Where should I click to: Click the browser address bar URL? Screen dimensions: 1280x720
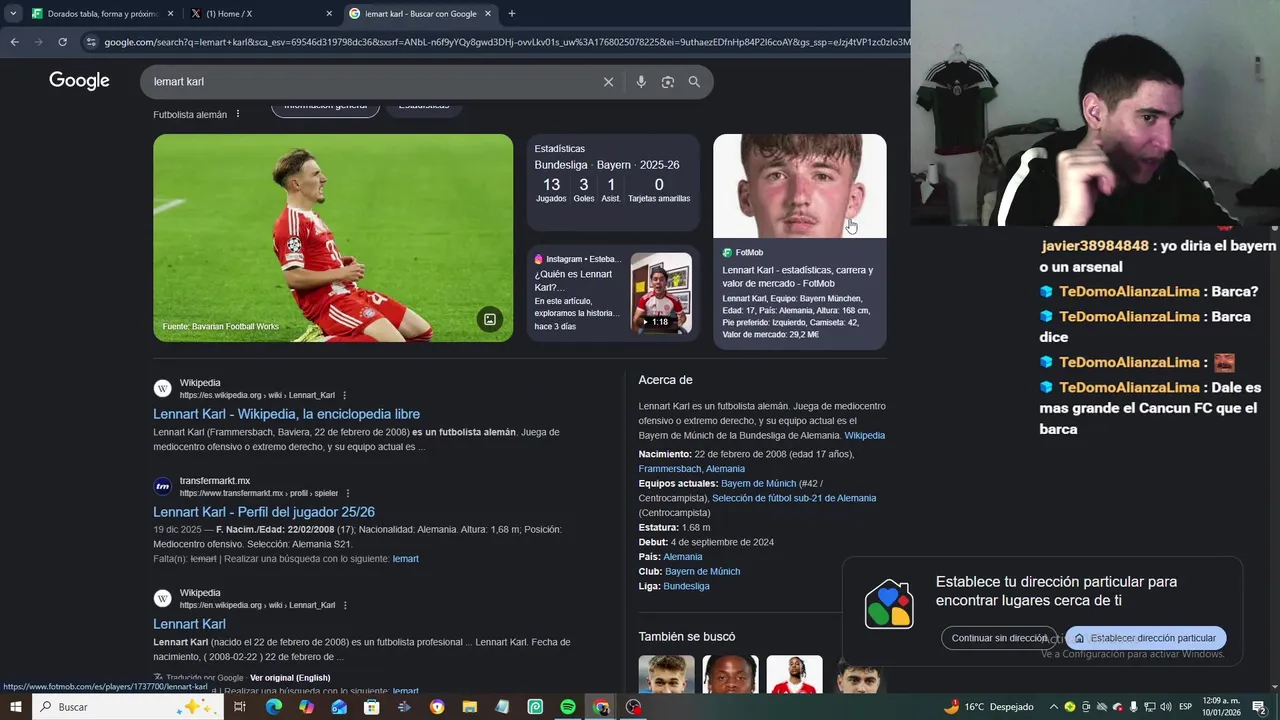point(505,42)
